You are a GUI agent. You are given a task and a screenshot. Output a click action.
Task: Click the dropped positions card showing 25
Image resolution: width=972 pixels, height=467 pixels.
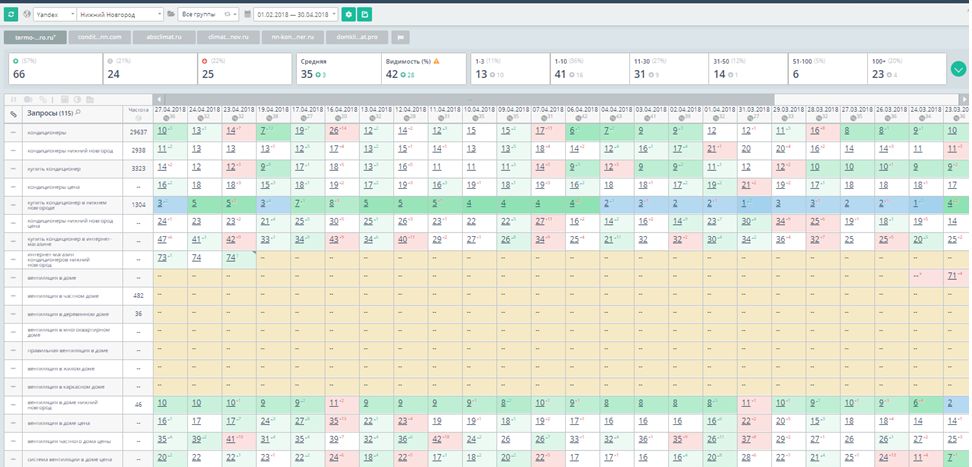[245, 68]
